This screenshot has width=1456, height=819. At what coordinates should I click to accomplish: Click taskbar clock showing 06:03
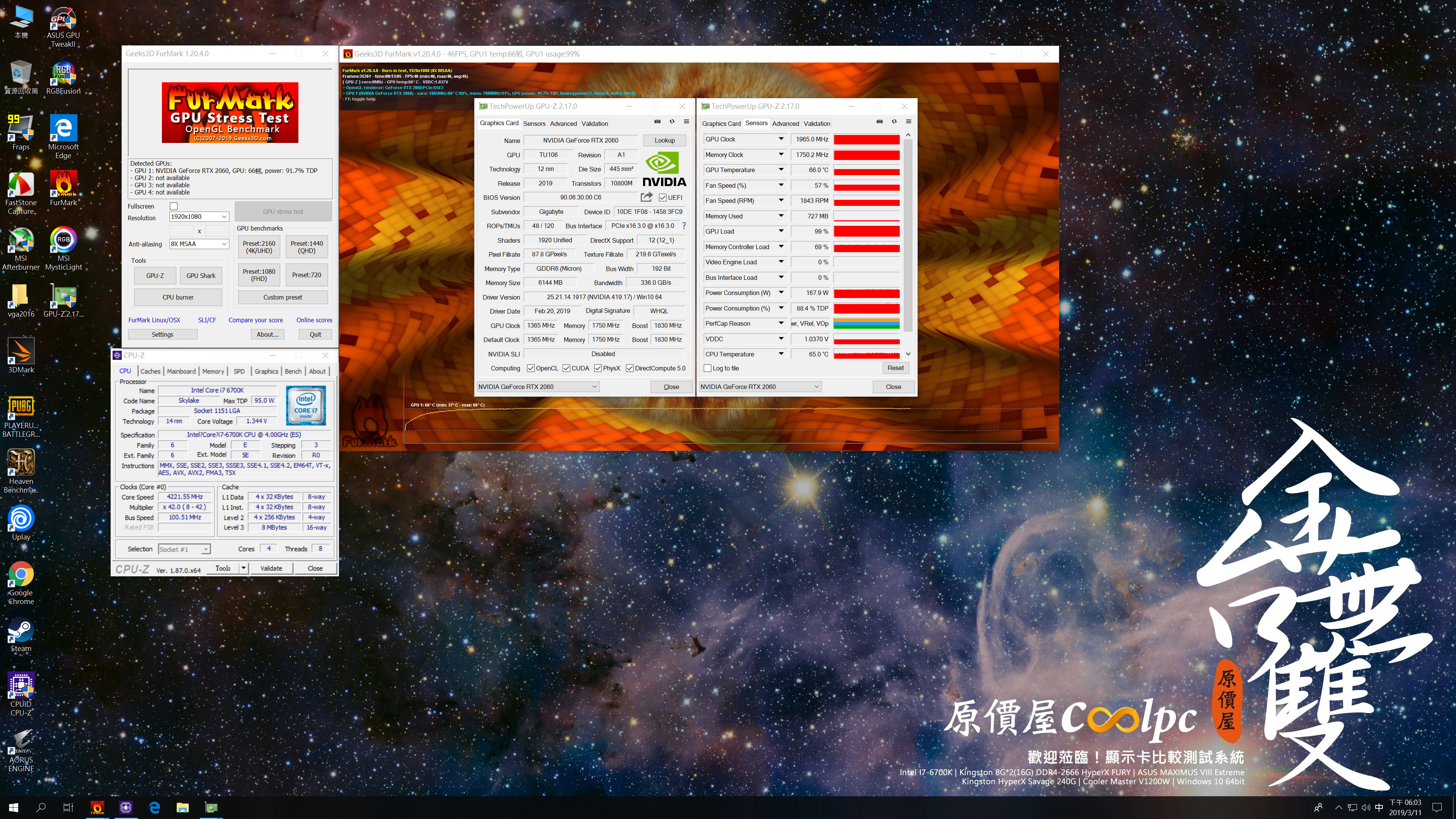pyautogui.click(x=1404, y=807)
